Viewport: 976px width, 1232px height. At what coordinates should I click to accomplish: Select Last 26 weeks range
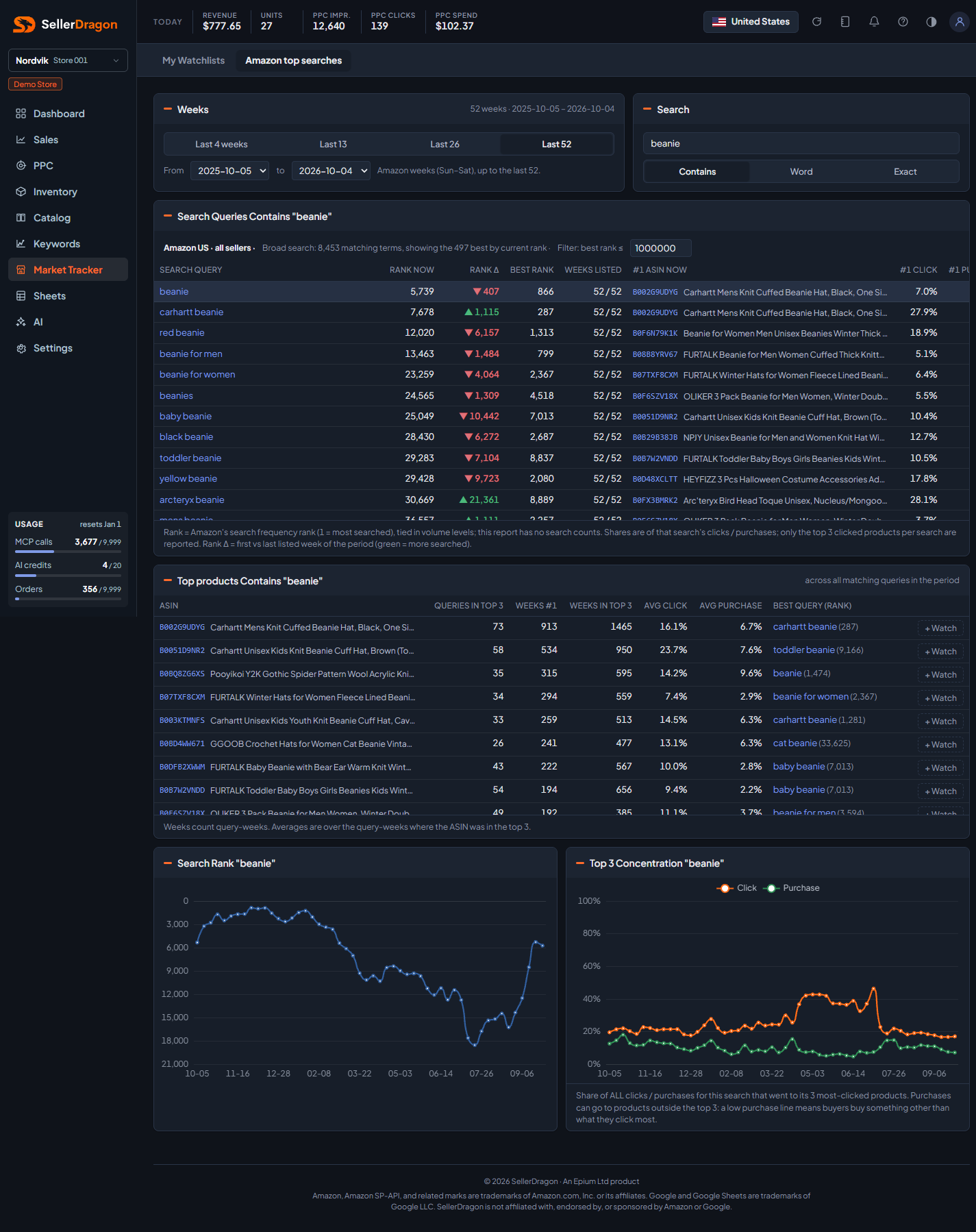[445, 144]
